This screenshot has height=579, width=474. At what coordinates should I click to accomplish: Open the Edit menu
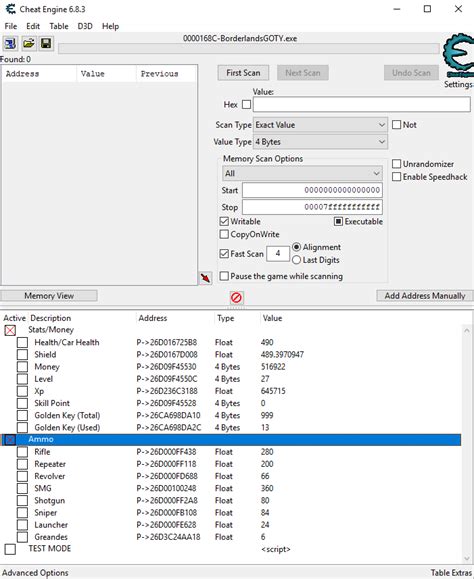point(33,26)
